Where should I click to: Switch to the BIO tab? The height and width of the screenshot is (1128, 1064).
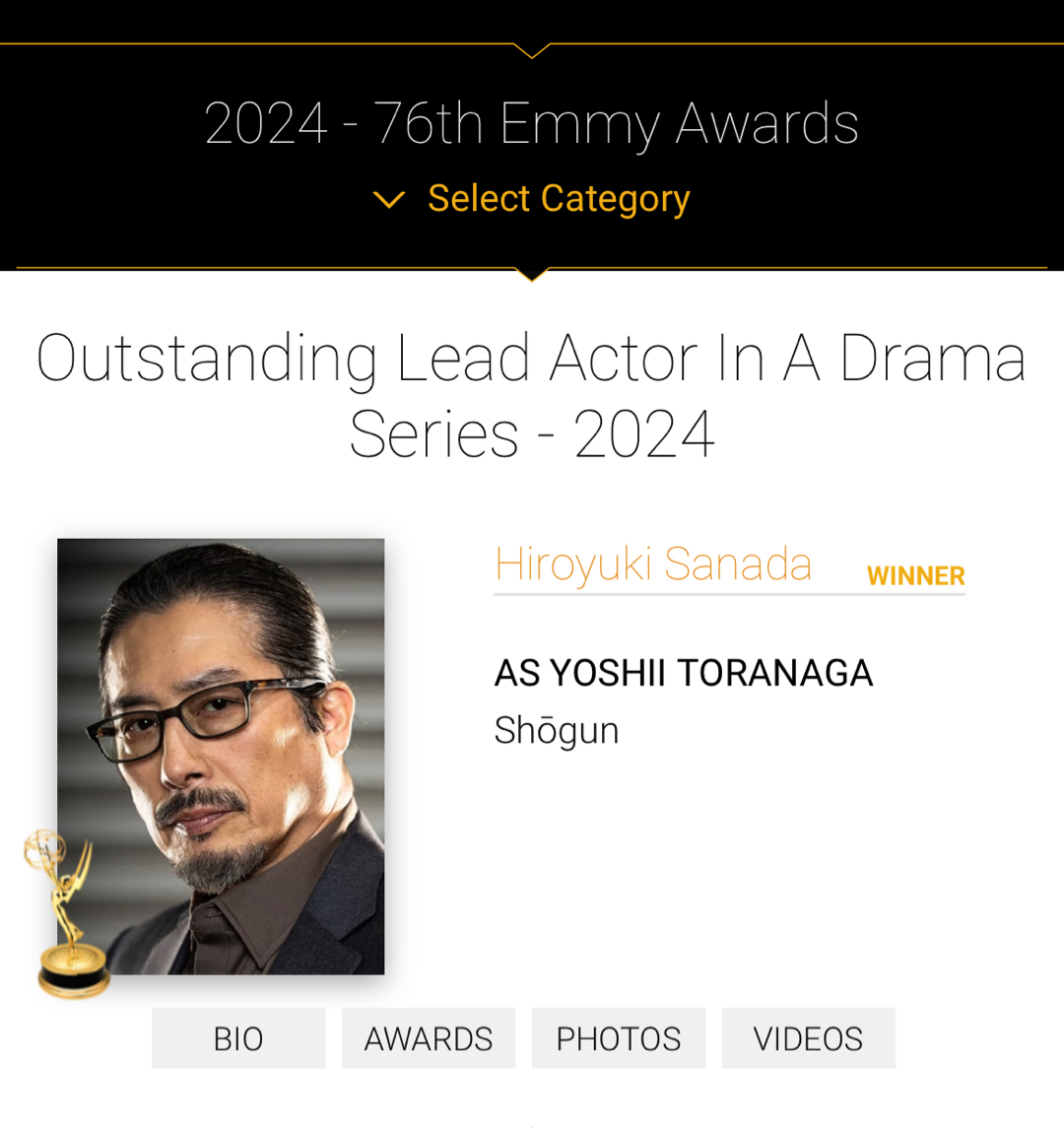(238, 1038)
